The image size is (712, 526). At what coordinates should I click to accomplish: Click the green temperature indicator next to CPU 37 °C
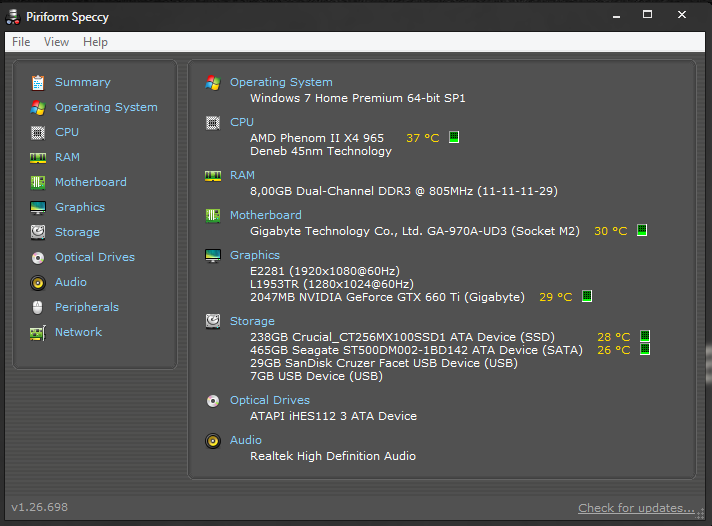point(454,137)
